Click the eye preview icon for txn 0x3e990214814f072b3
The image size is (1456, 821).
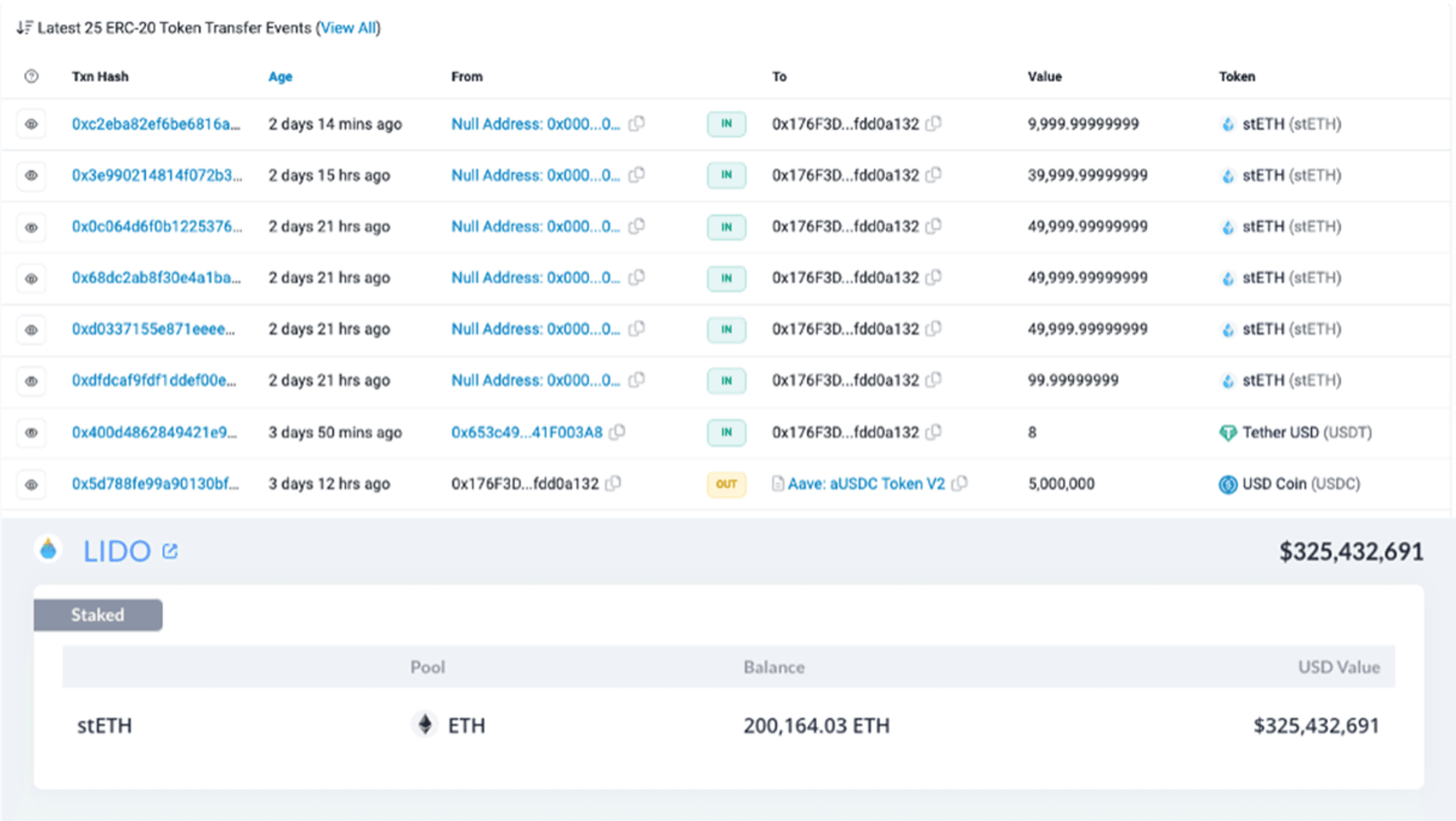[x=31, y=175]
